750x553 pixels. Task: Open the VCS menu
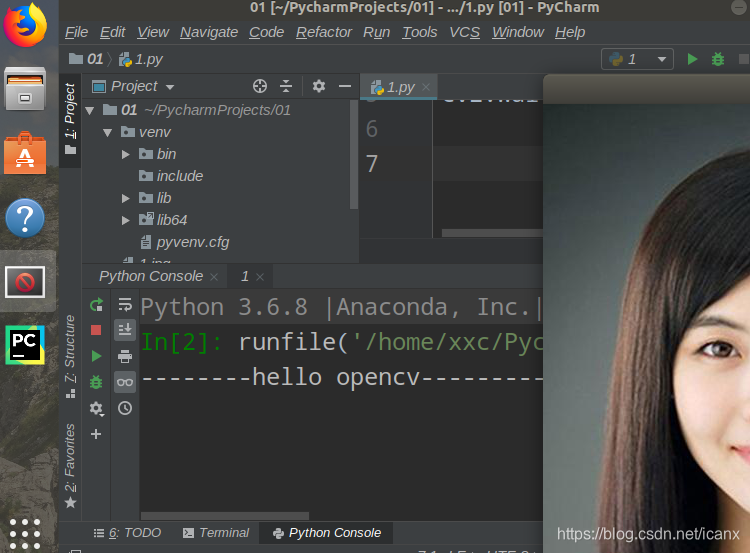point(464,32)
